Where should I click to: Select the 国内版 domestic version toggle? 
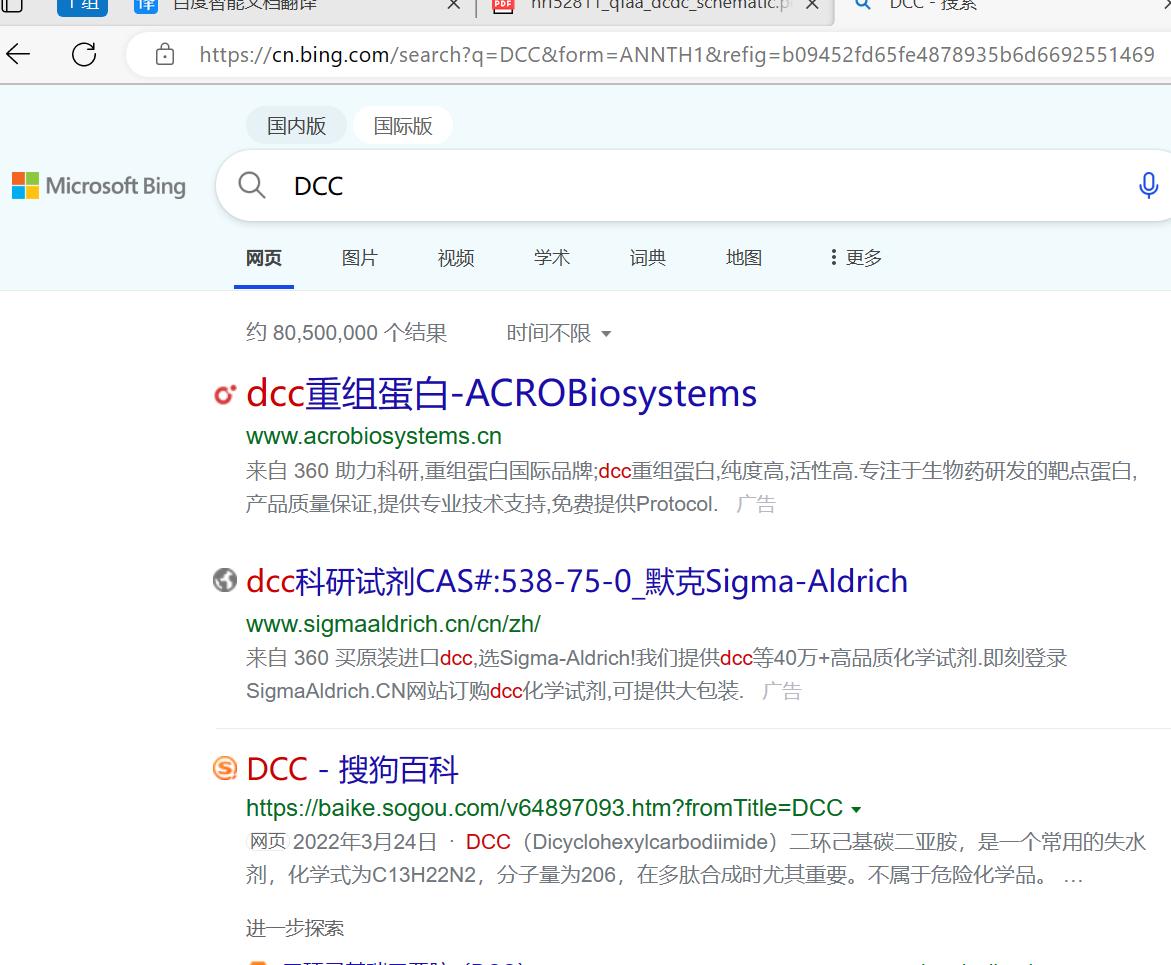296,125
